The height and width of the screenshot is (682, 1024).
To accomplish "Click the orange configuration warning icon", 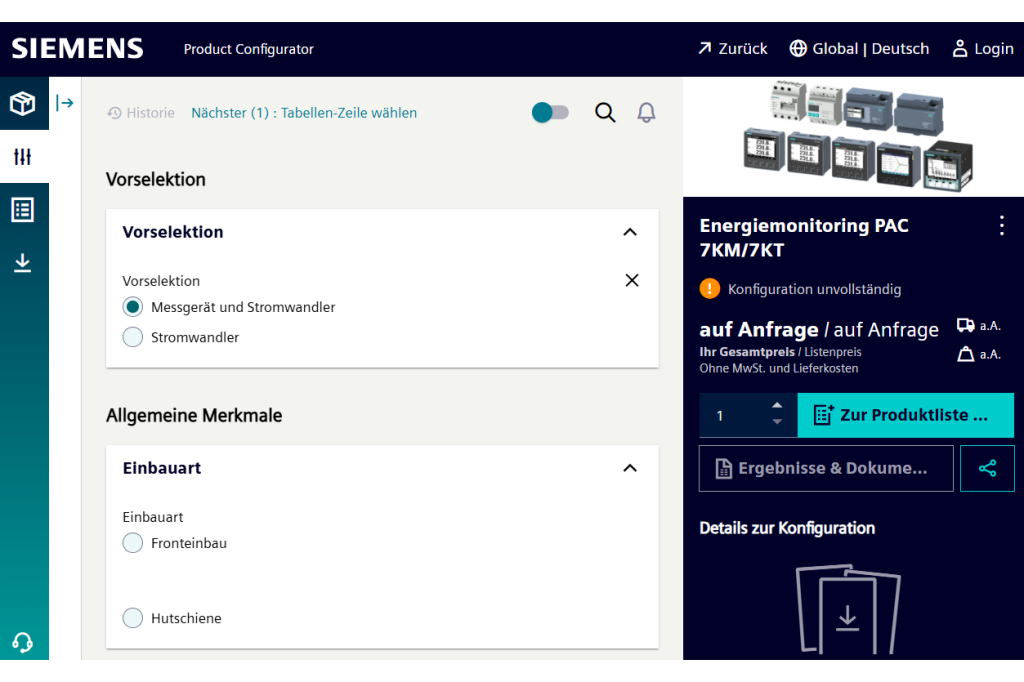I will (709, 289).
